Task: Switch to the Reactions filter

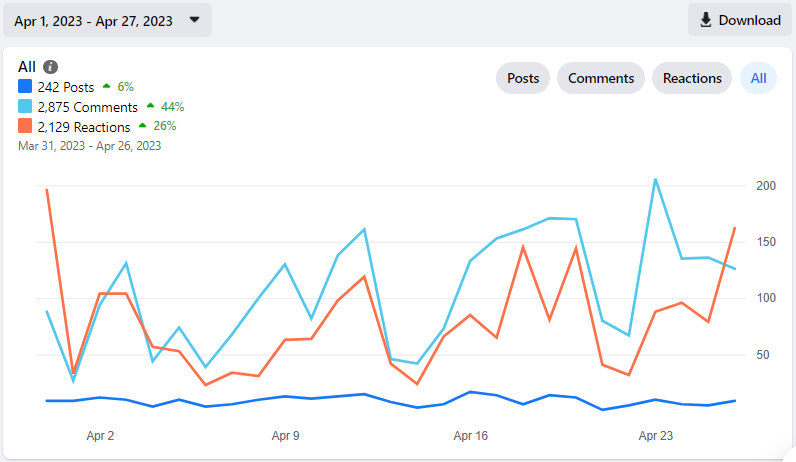Action: pos(692,78)
